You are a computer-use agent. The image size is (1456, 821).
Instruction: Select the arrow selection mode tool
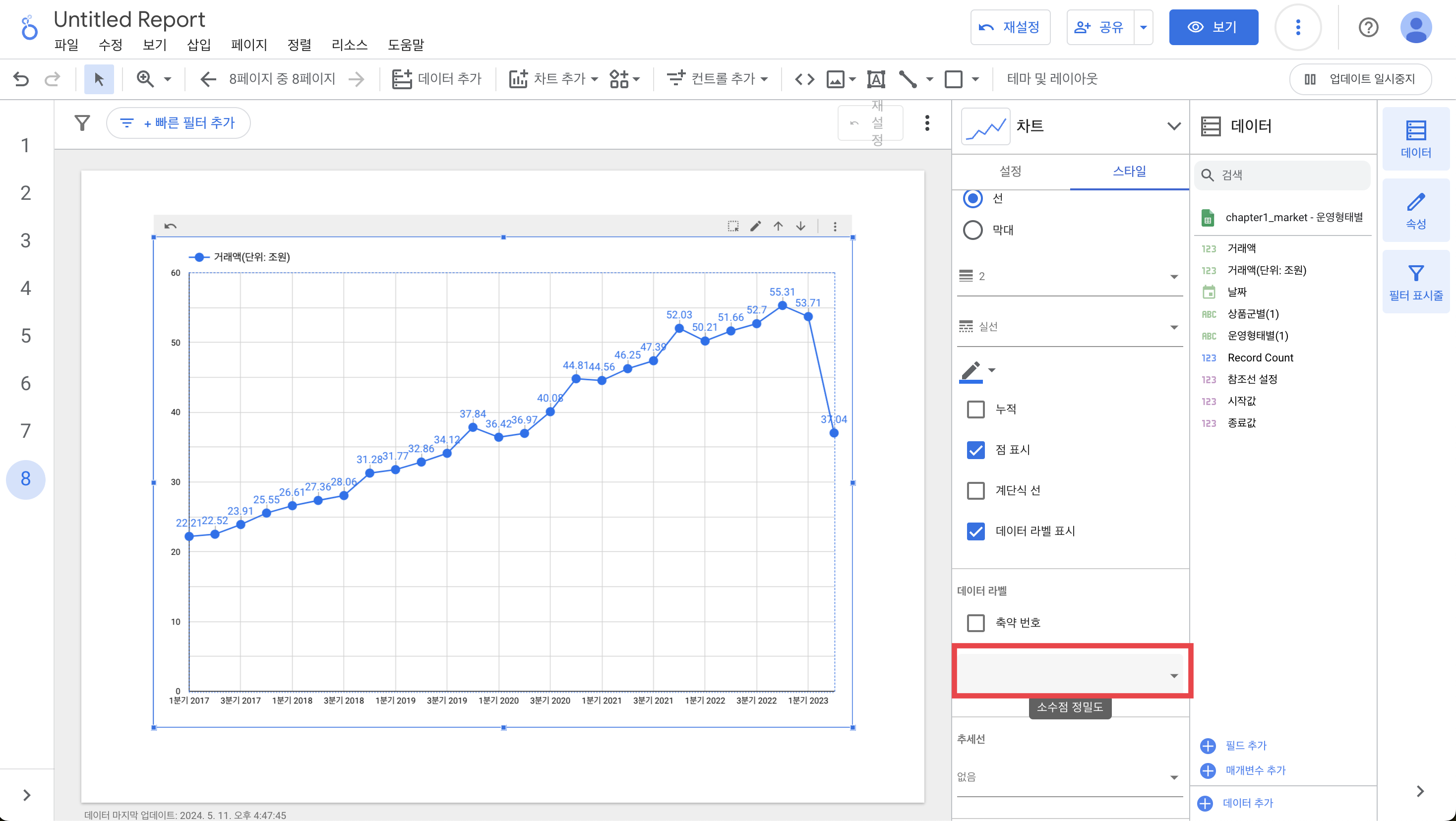tap(99, 78)
